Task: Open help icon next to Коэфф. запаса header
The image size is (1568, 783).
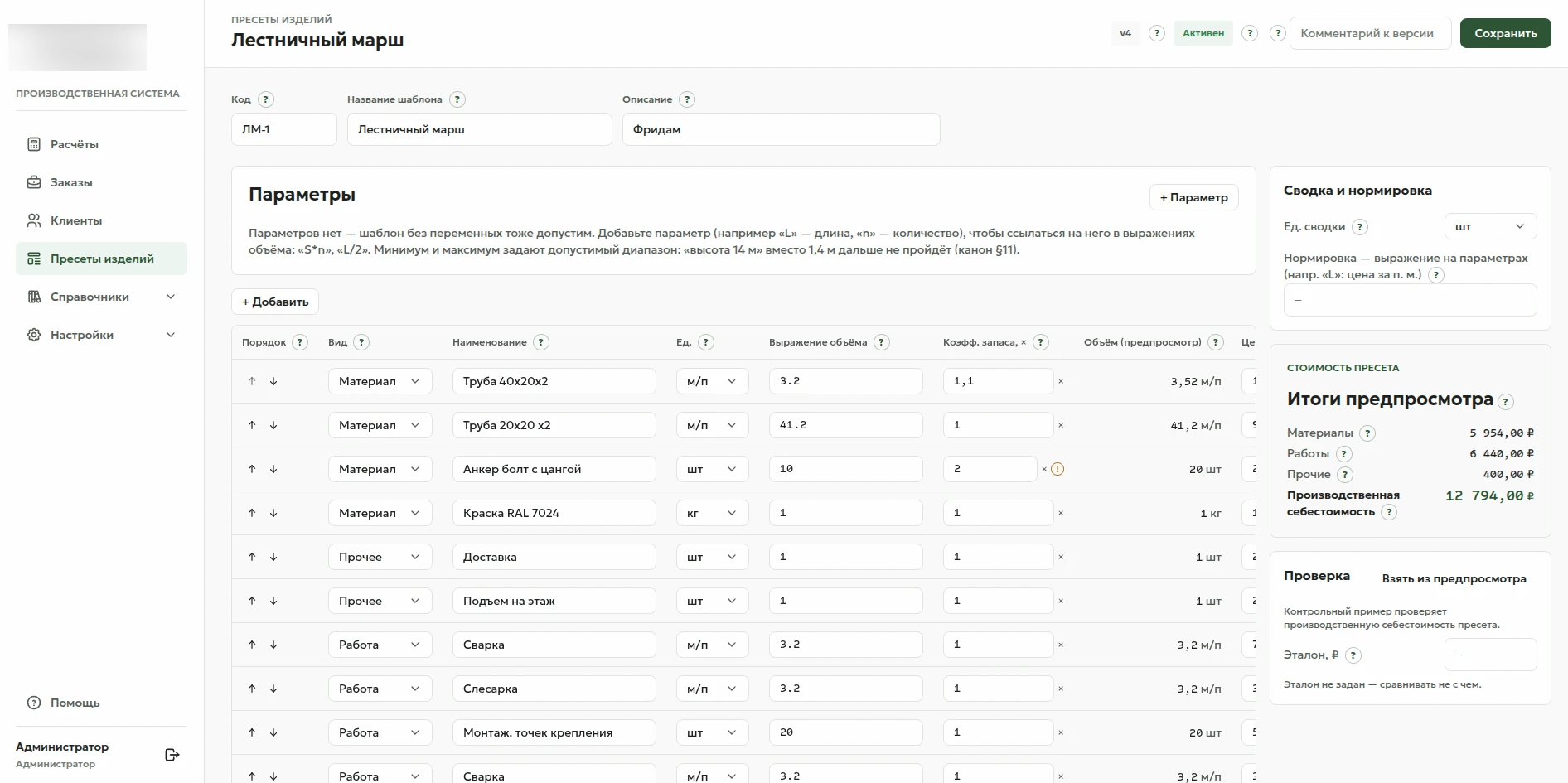Action: (1041, 342)
